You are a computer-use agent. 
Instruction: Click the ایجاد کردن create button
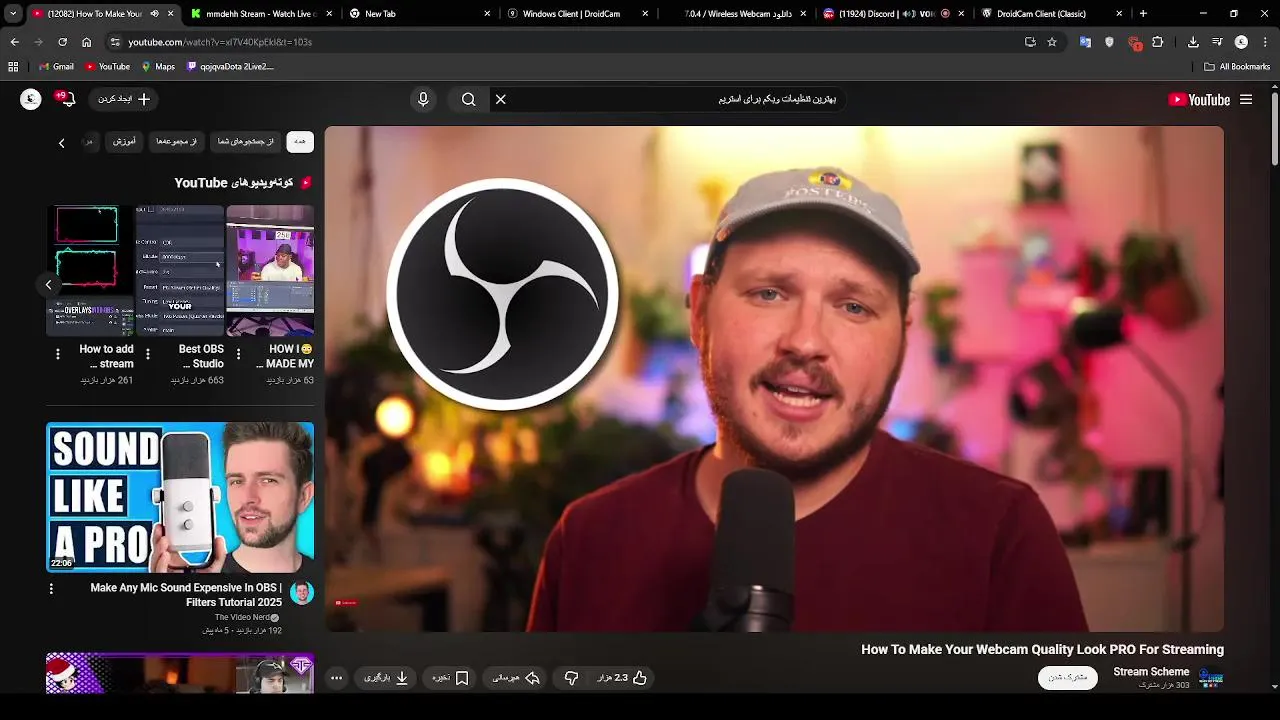coord(123,99)
